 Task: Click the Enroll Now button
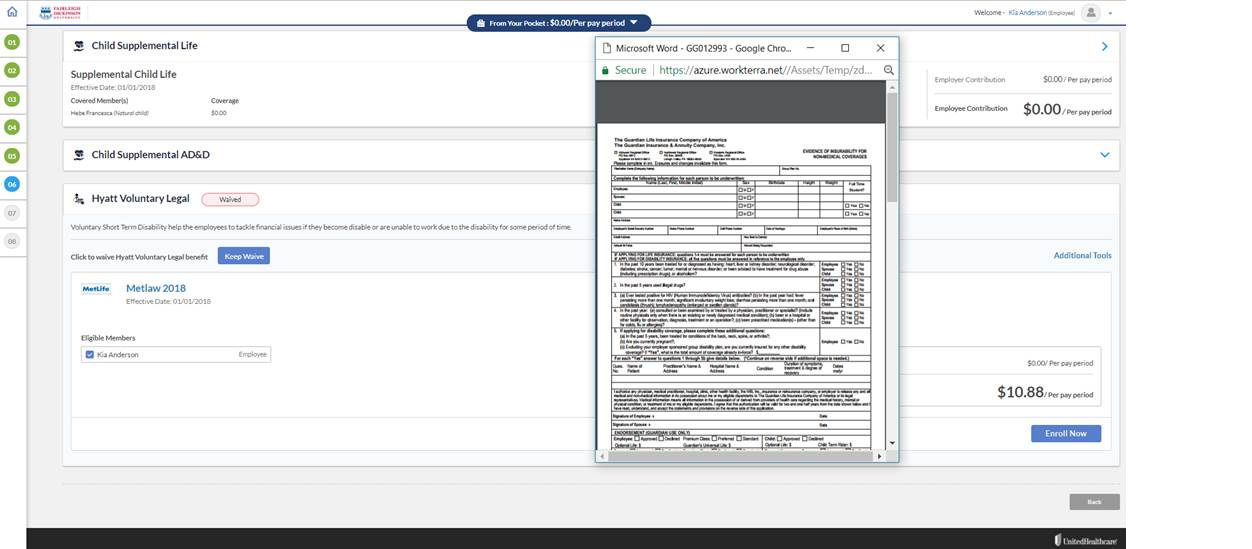[x=1065, y=433]
